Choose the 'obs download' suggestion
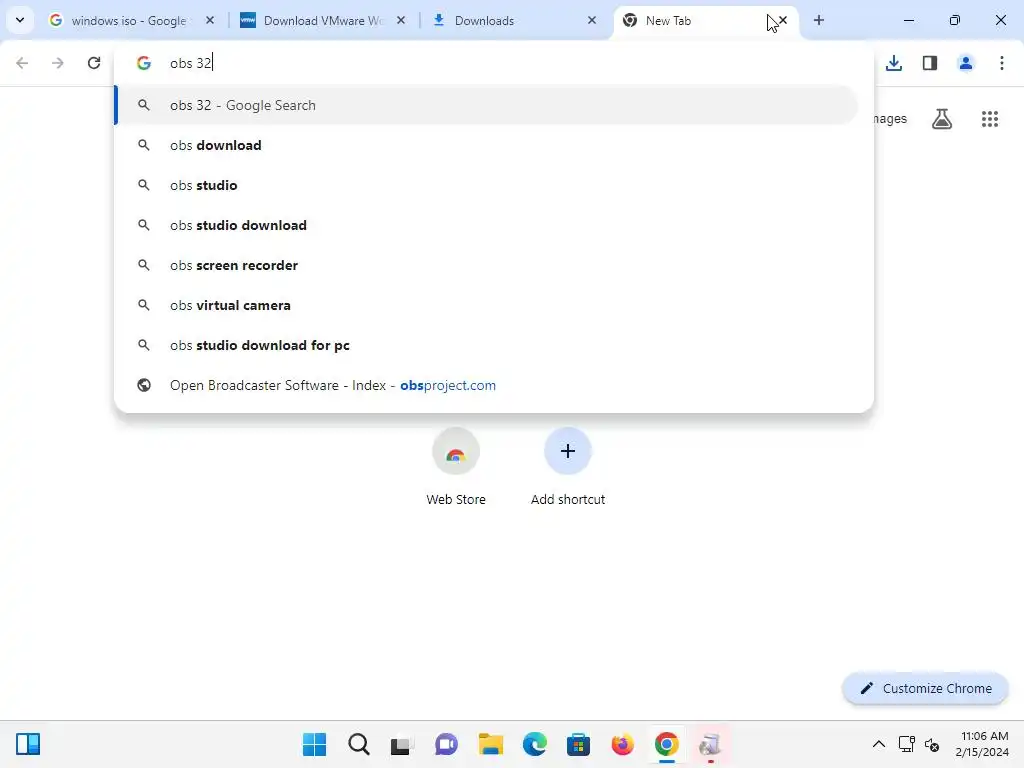Viewport: 1024px width, 768px height. pyautogui.click(x=487, y=145)
